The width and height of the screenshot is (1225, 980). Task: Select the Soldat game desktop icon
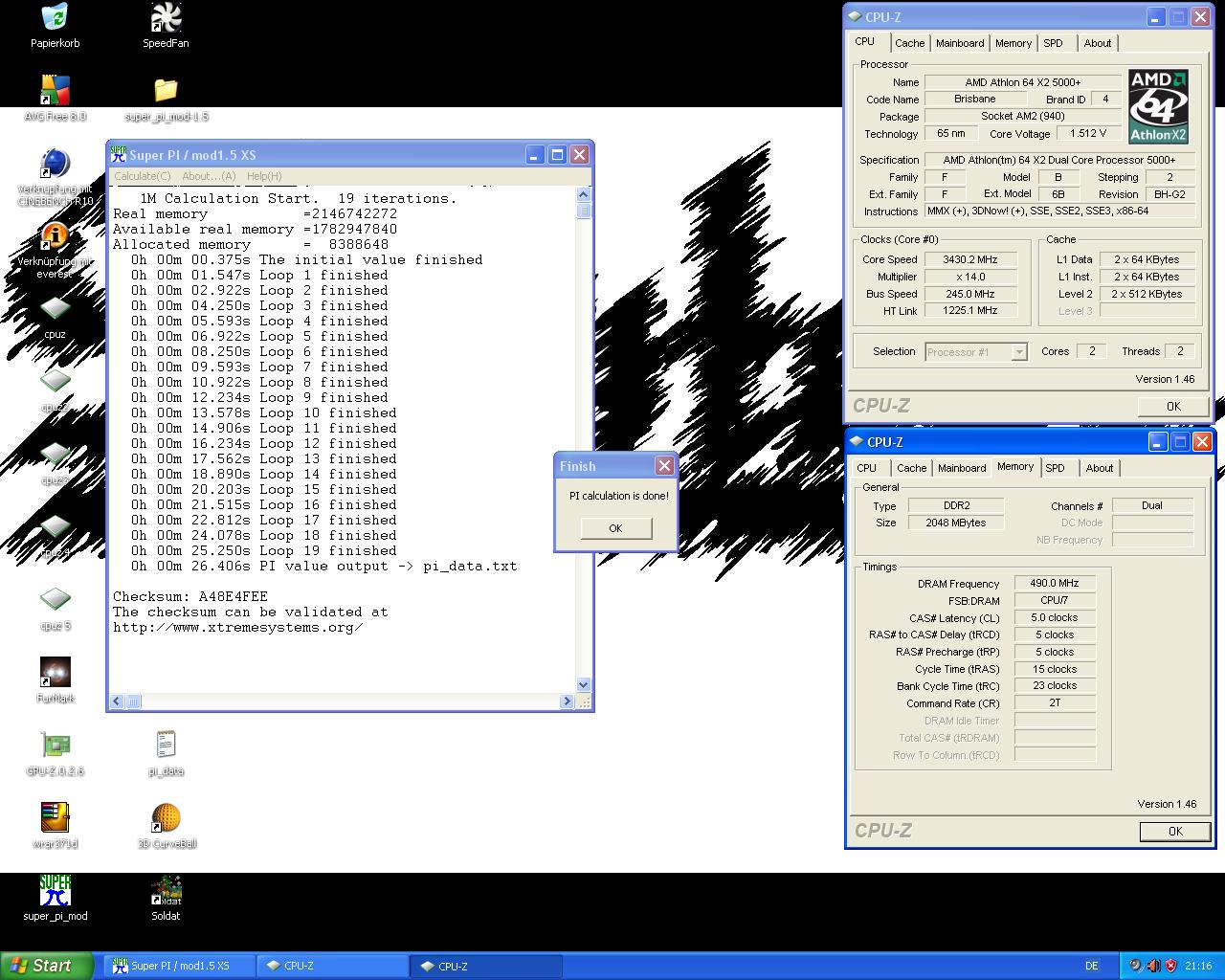166,890
